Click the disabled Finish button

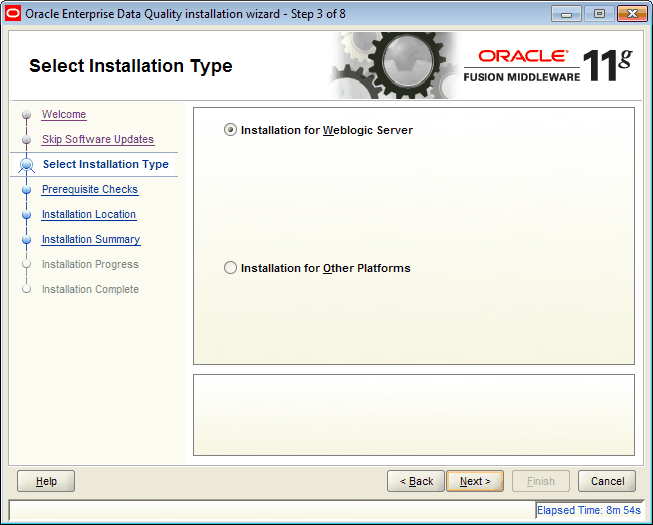click(541, 481)
